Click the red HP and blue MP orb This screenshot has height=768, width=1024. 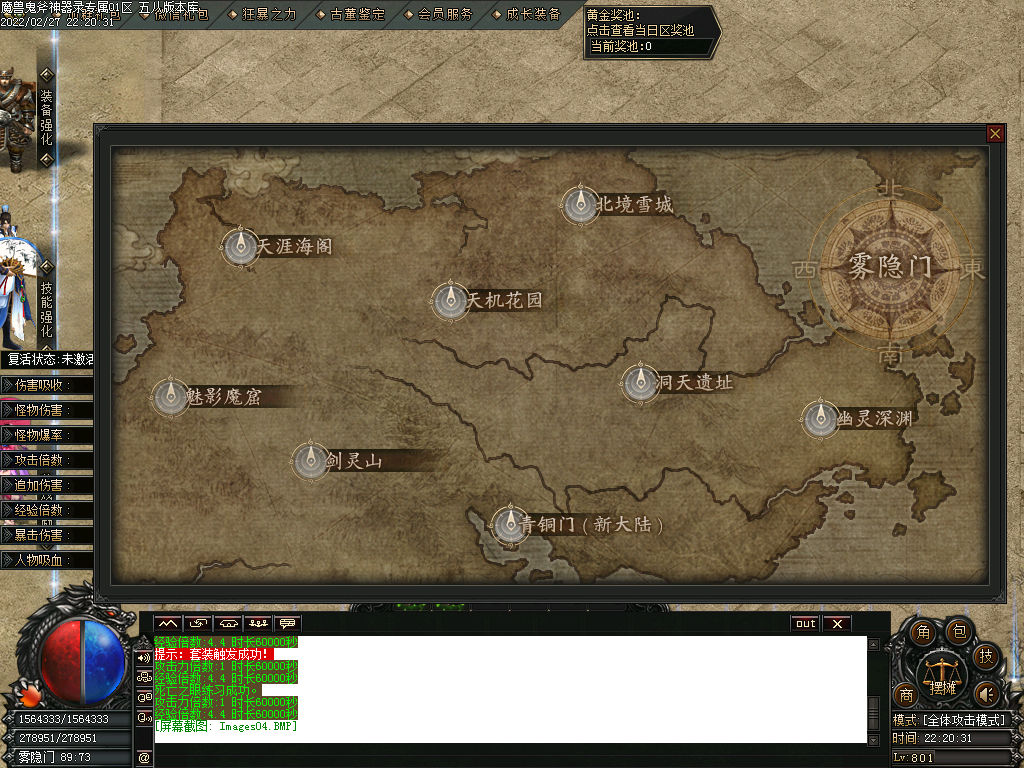click(83, 661)
